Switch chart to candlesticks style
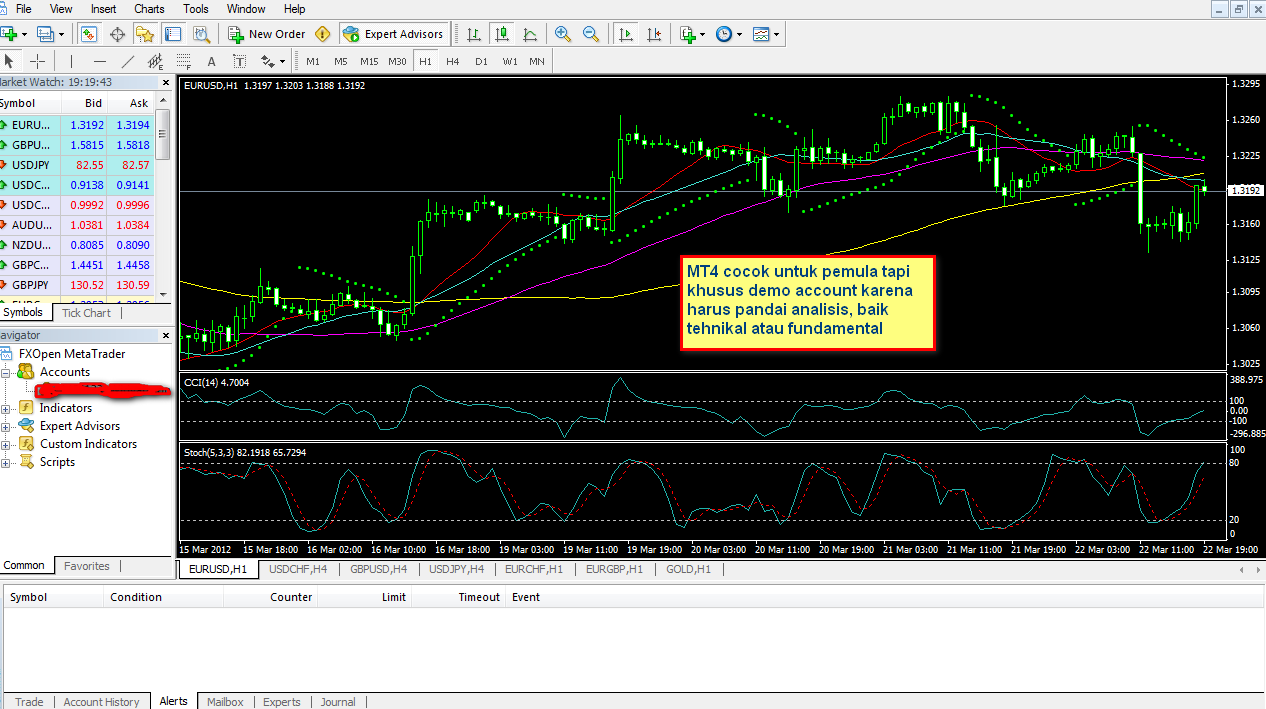The width and height of the screenshot is (1266, 709). tap(501, 34)
